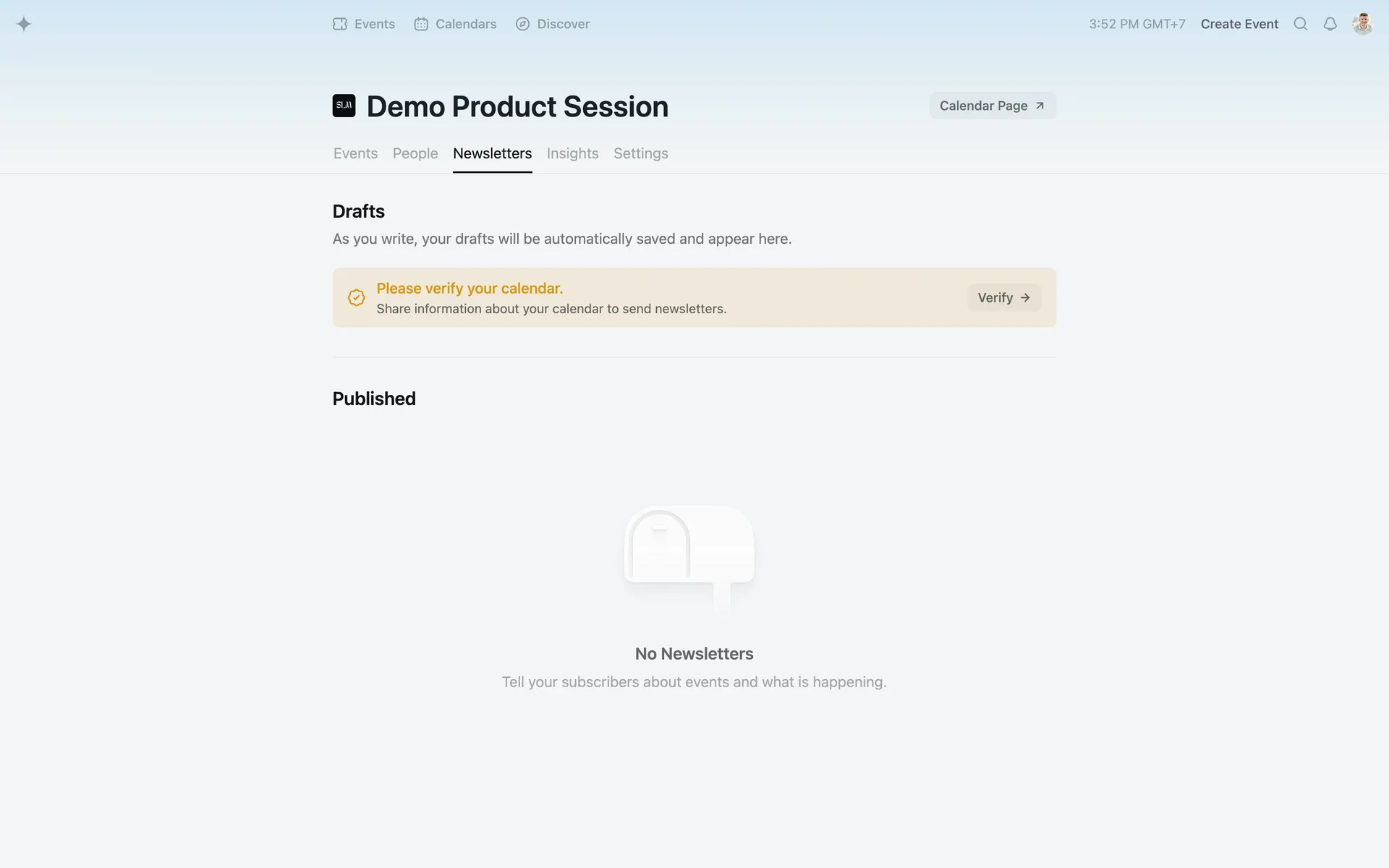Click the orange verification badge icon
1389x868 pixels.
(x=356, y=297)
